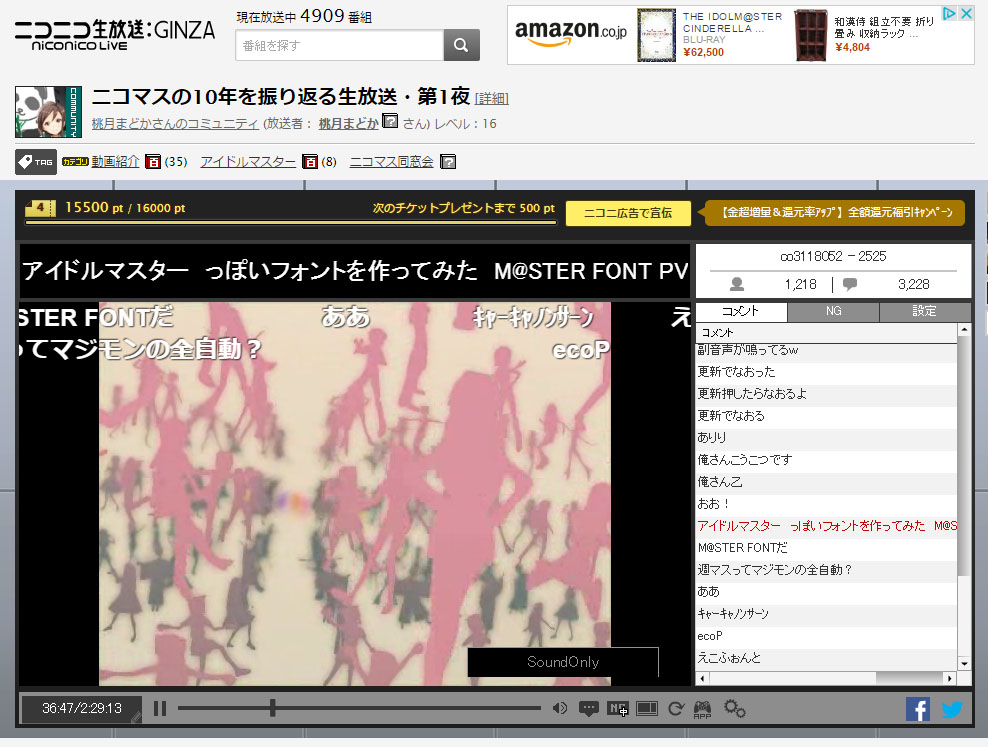Click the magnifier search button

(461, 45)
